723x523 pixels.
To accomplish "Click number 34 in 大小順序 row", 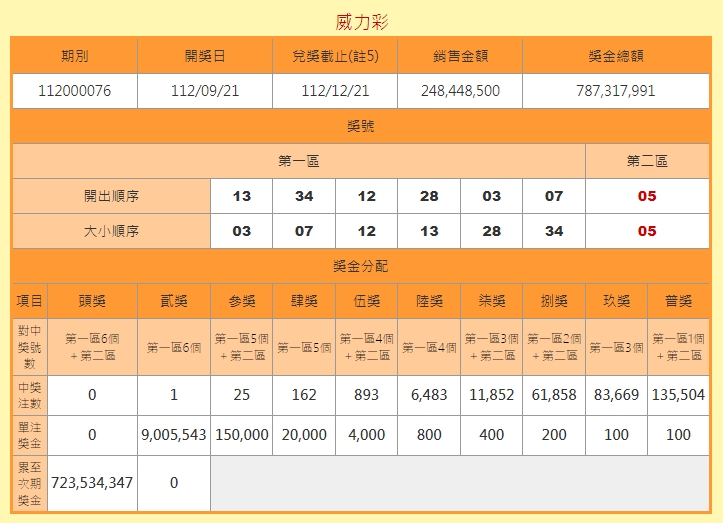I will point(554,231).
